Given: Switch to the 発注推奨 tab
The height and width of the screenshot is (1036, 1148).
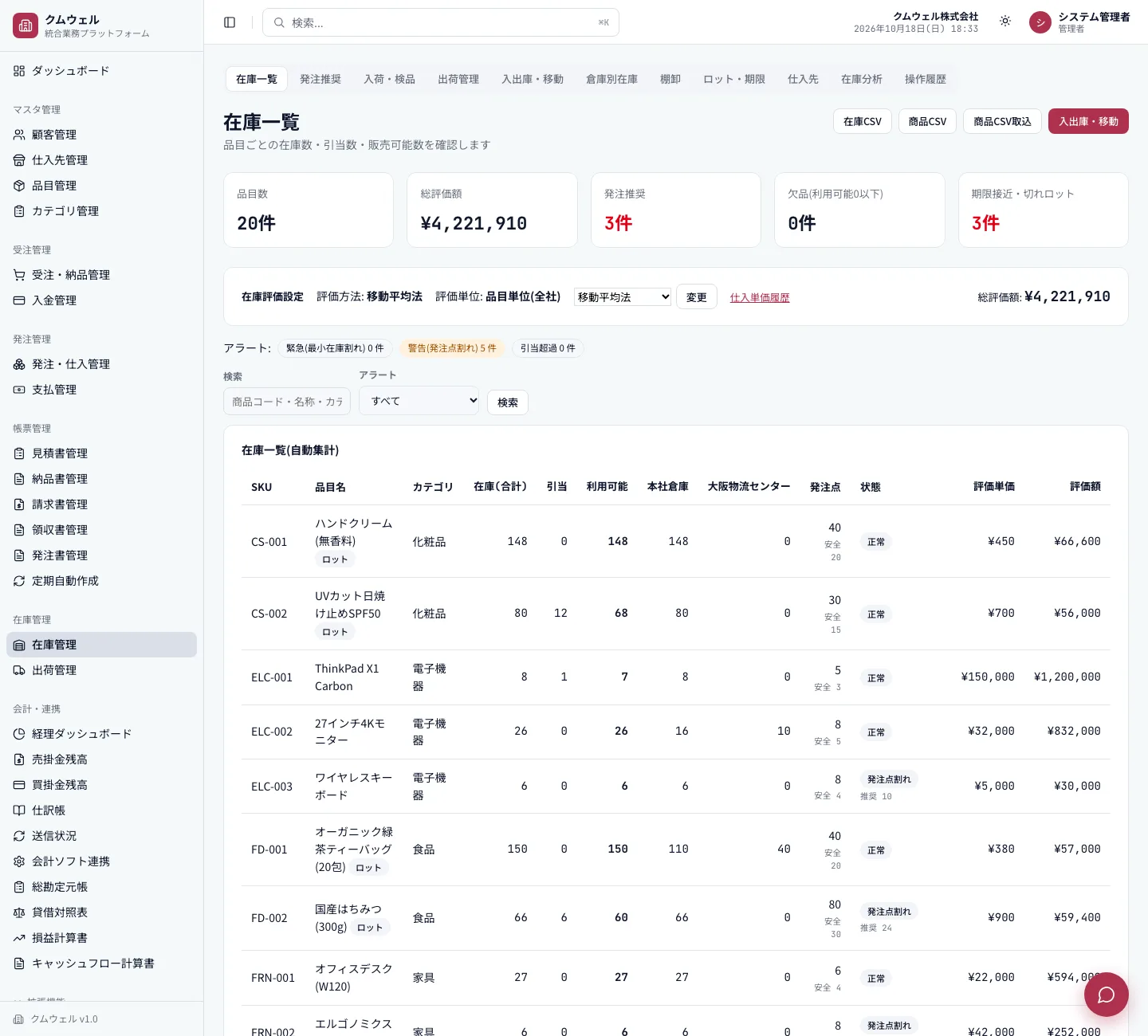Looking at the screenshot, I should click(320, 79).
